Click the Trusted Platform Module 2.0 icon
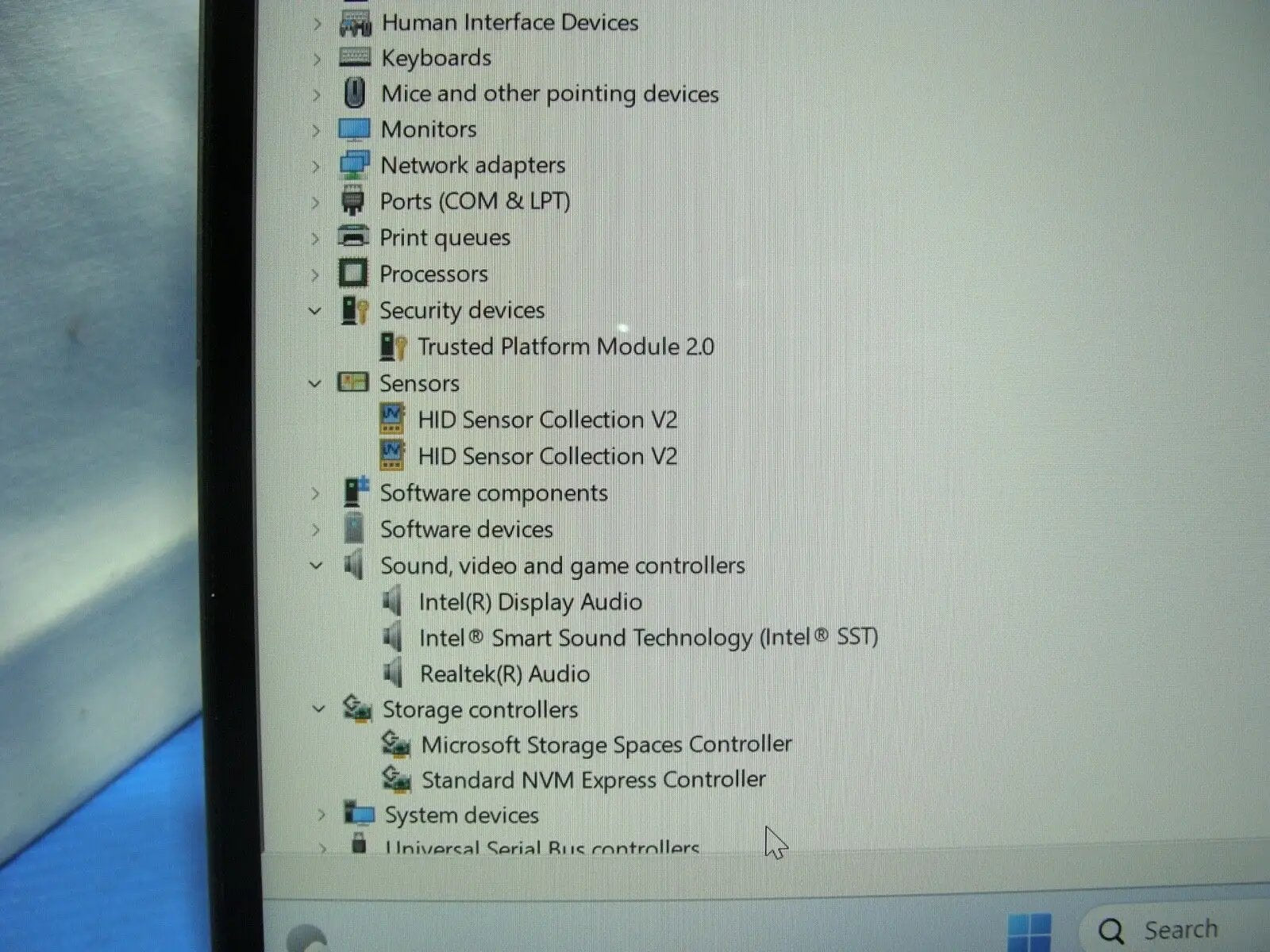The image size is (1270, 952). [x=393, y=347]
